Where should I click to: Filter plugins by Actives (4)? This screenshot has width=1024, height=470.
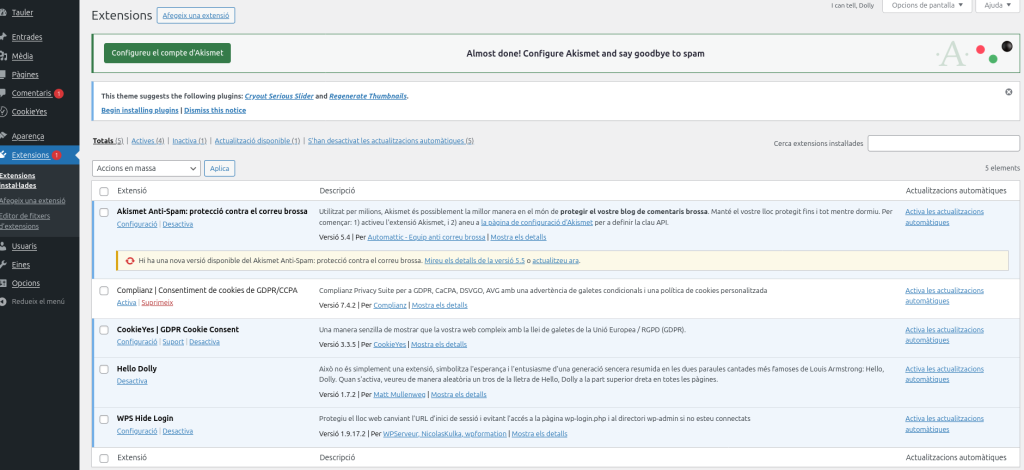148,141
